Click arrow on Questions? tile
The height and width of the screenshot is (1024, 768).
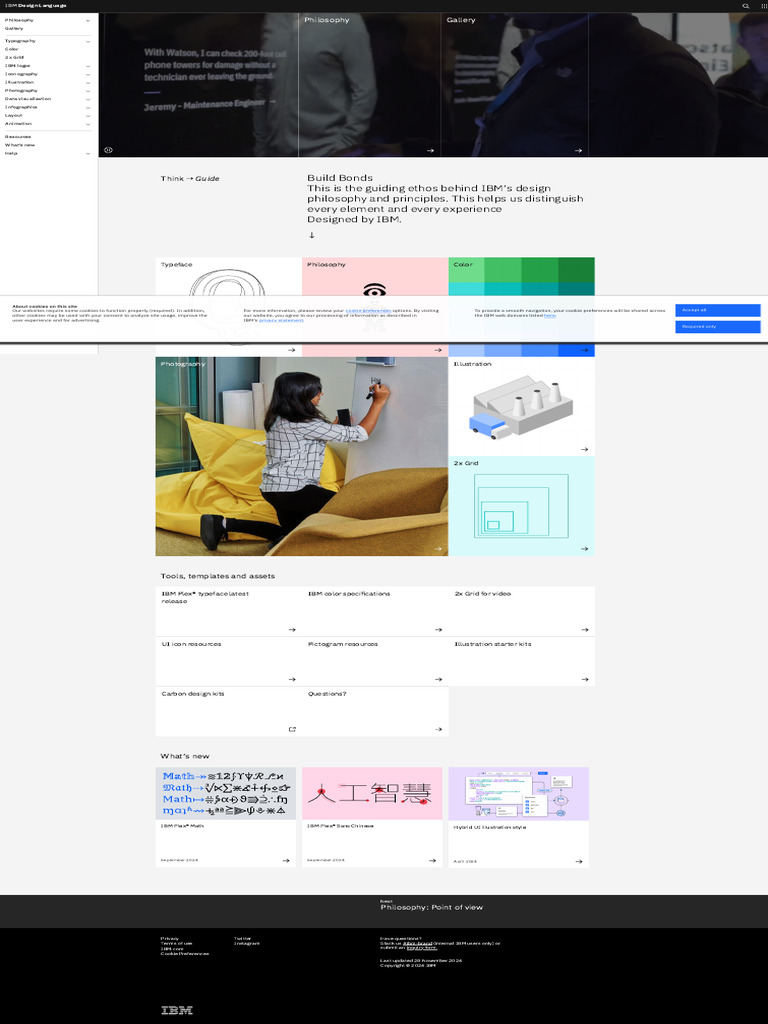(x=438, y=729)
